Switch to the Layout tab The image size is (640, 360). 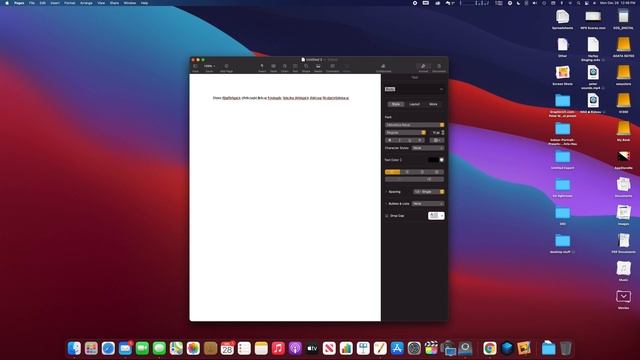click(415, 104)
